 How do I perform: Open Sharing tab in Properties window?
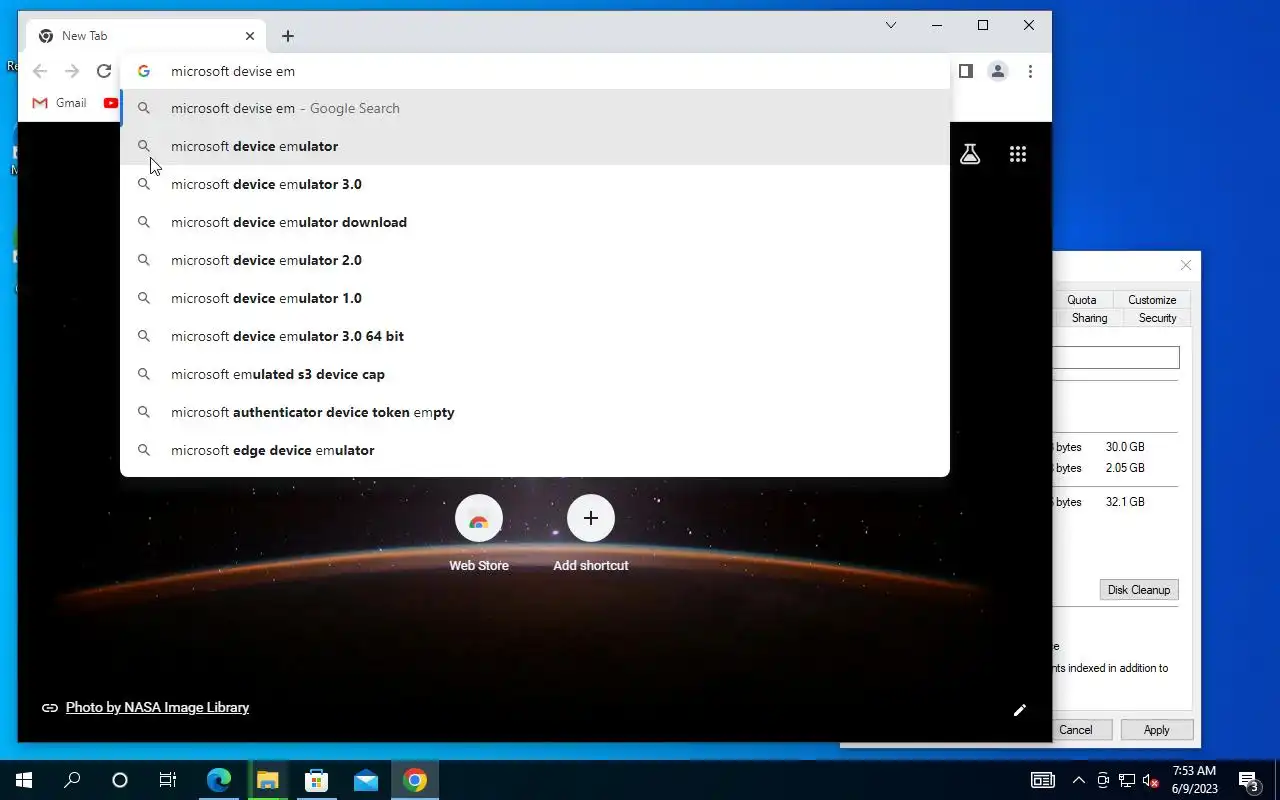point(1089,318)
